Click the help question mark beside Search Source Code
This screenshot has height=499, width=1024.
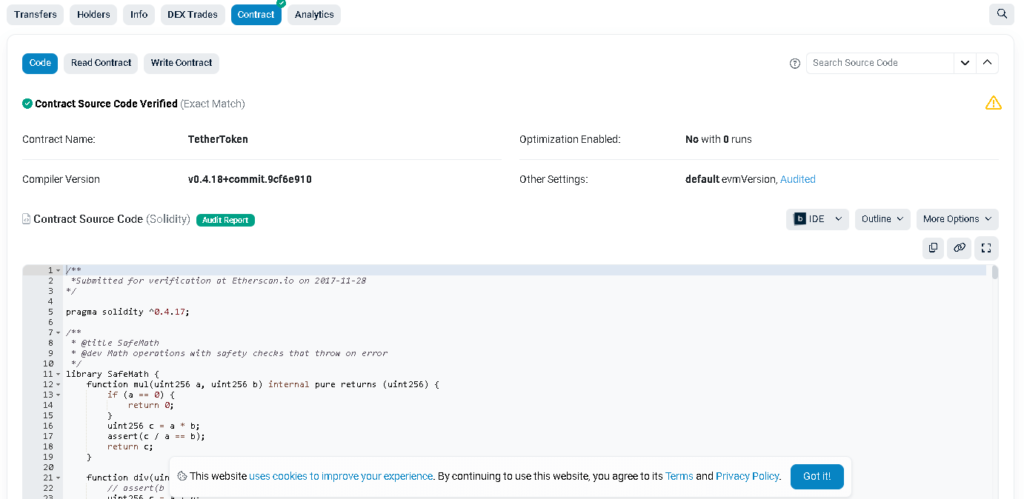(x=795, y=63)
